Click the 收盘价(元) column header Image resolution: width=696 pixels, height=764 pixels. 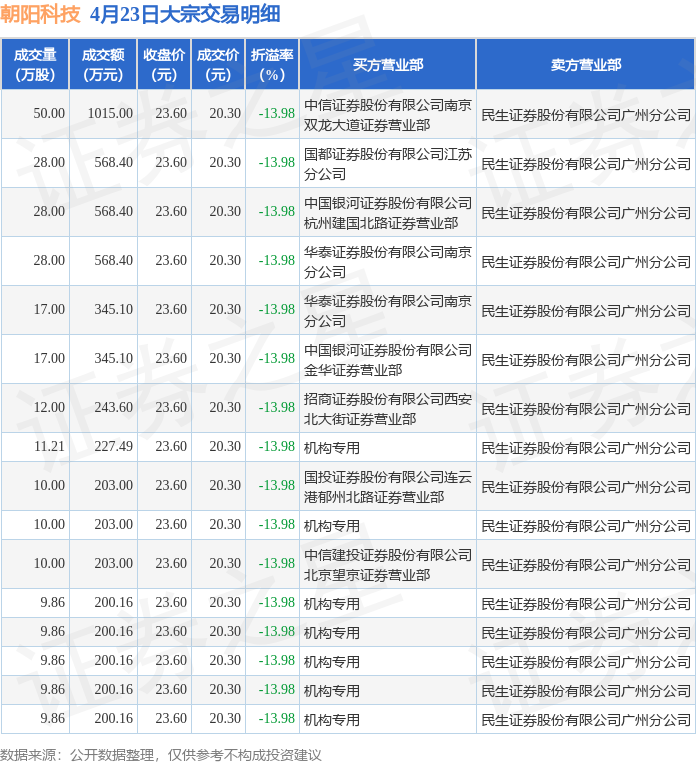[164, 64]
